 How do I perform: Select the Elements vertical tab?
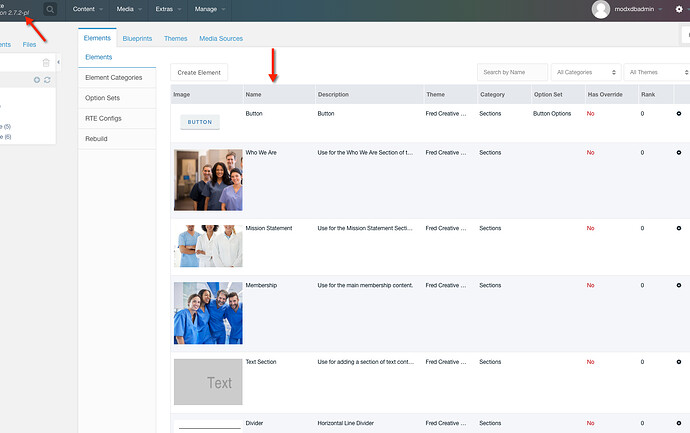pos(117,57)
